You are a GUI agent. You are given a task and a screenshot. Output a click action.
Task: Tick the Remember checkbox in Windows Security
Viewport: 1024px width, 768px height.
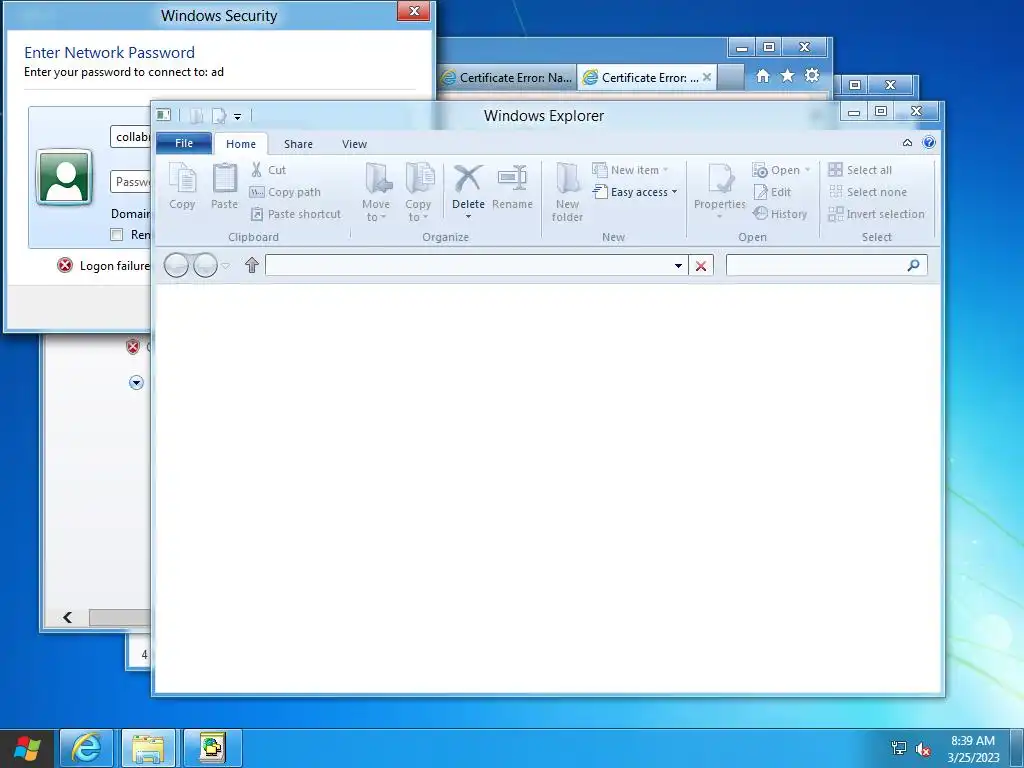[x=117, y=234]
